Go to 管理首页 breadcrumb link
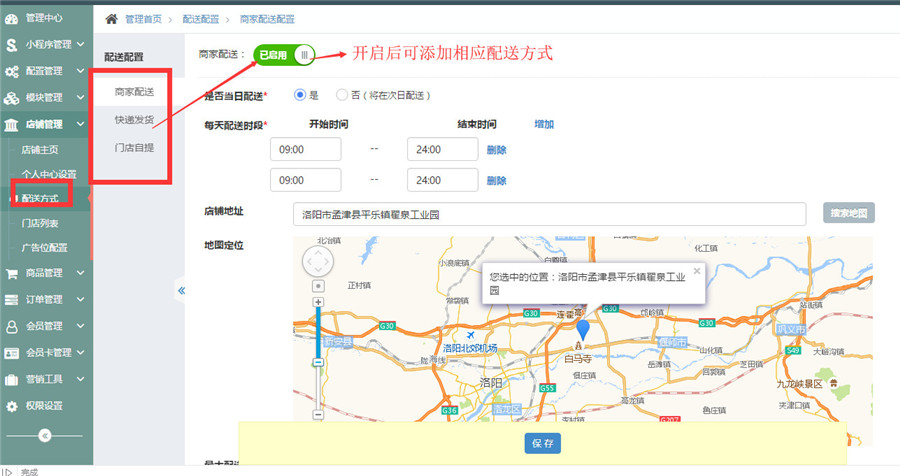Screen dimensions: 900x476 (x=143, y=19)
